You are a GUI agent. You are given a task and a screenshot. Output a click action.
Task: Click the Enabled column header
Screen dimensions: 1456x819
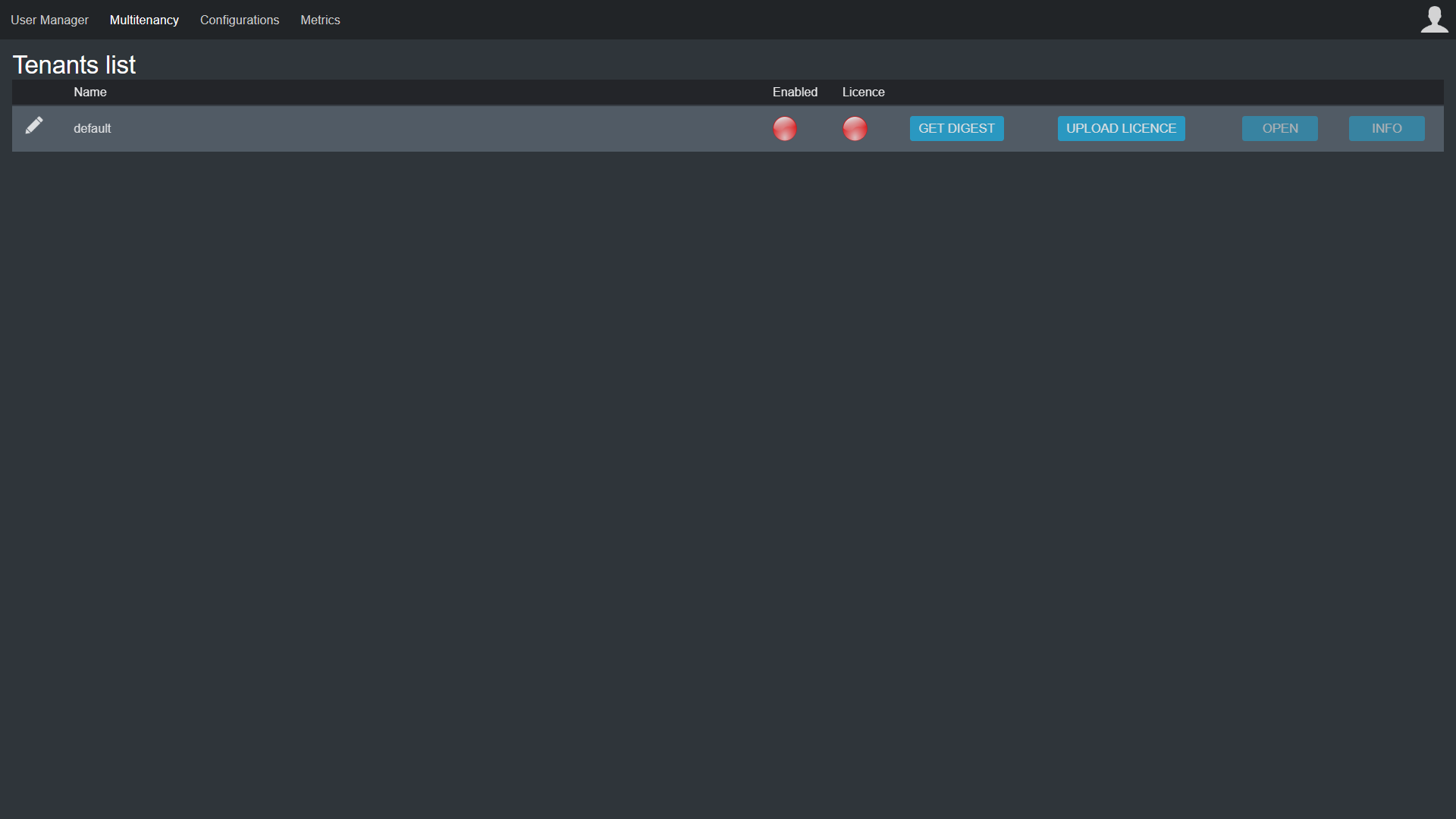pyautogui.click(x=795, y=93)
